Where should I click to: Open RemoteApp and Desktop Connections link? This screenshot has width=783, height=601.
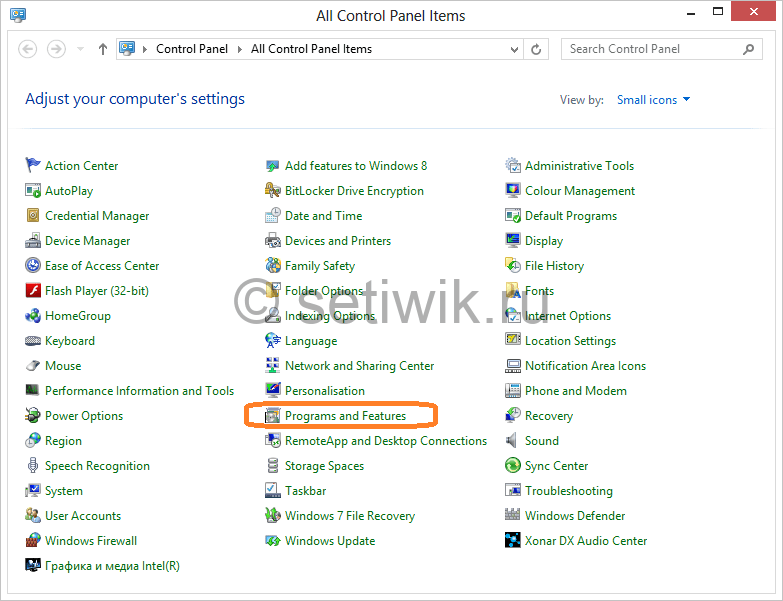coord(386,441)
